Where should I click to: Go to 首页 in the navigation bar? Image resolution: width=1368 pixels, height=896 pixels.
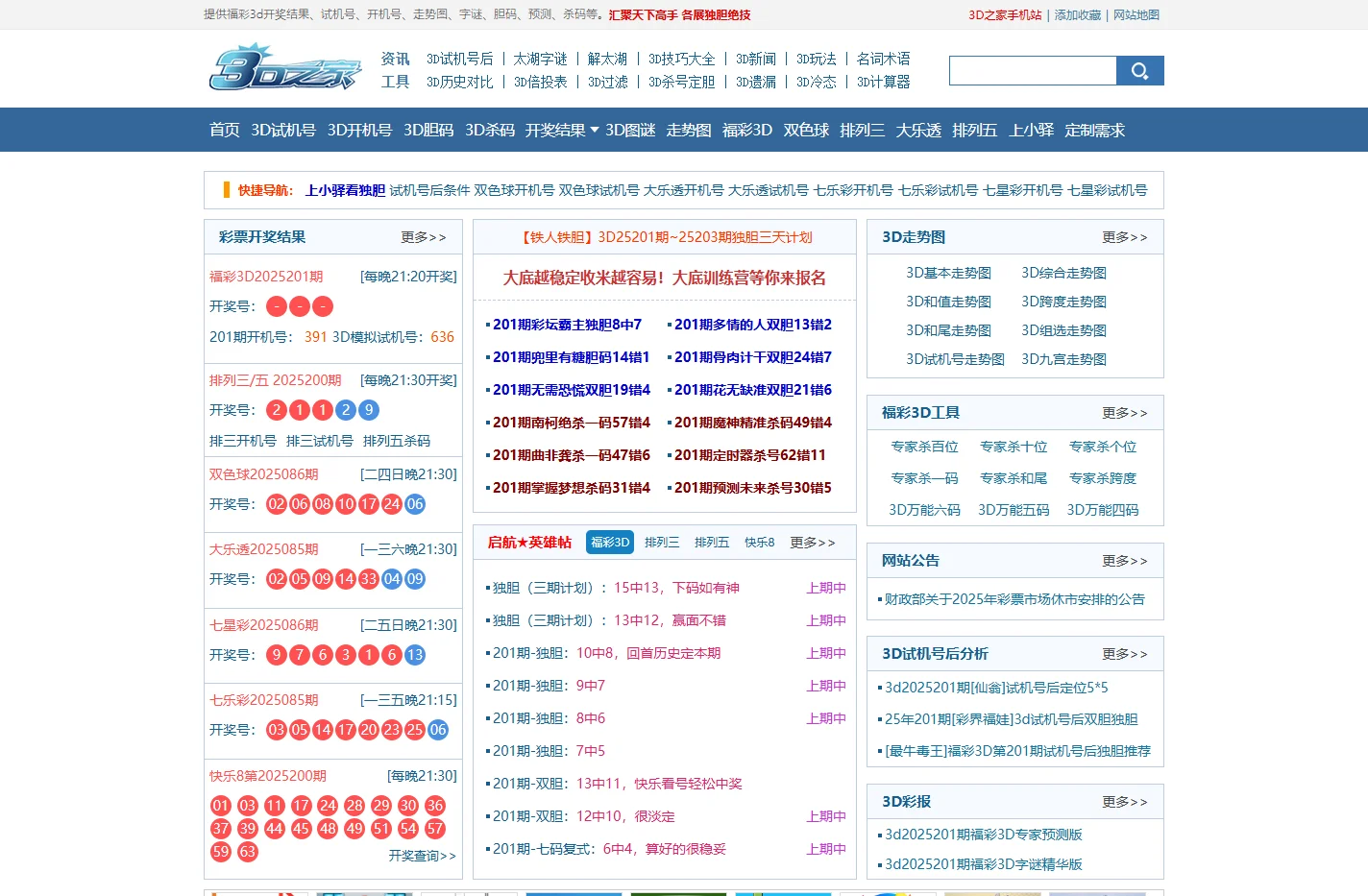point(225,130)
